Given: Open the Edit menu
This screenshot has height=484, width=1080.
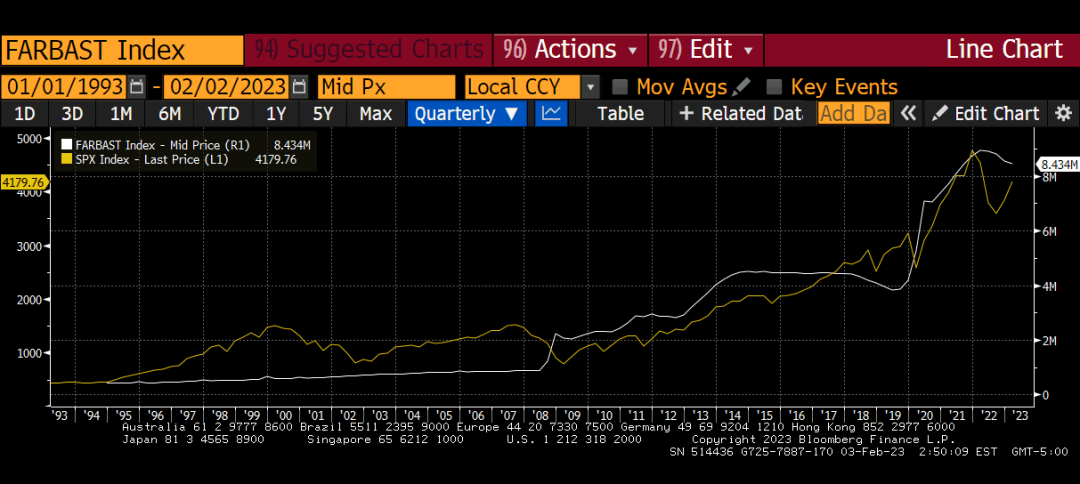Looking at the screenshot, I should pyautogui.click(x=707, y=49).
